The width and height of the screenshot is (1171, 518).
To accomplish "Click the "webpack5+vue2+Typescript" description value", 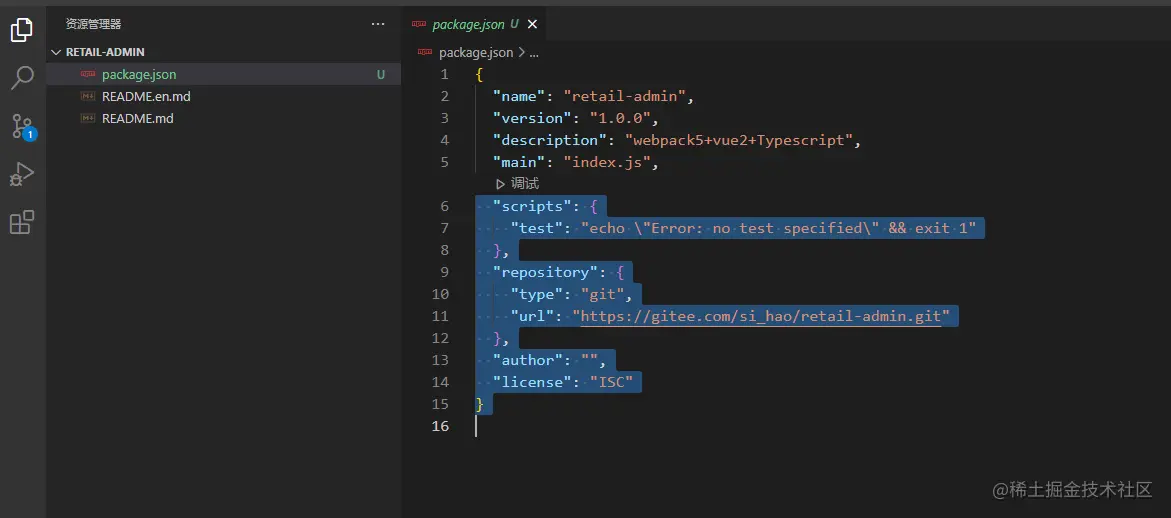I will click(x=739, y=140).
